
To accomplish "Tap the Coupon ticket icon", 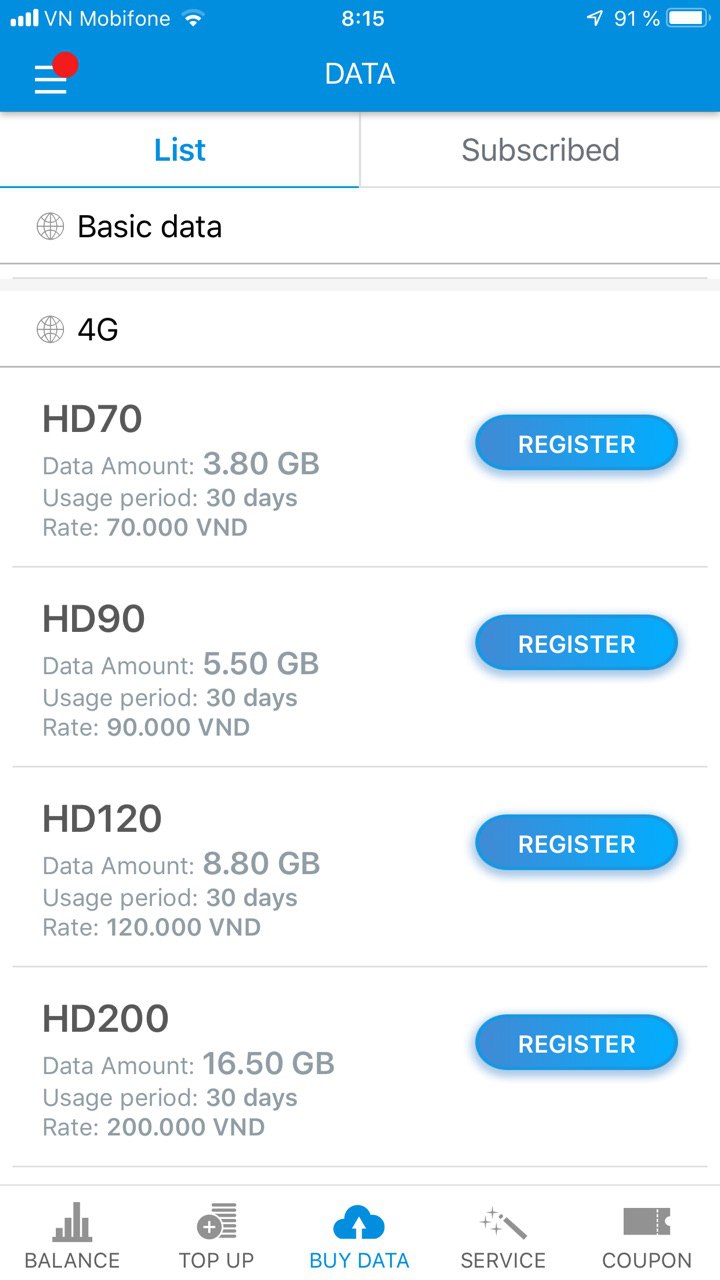I will point(647,1222).
